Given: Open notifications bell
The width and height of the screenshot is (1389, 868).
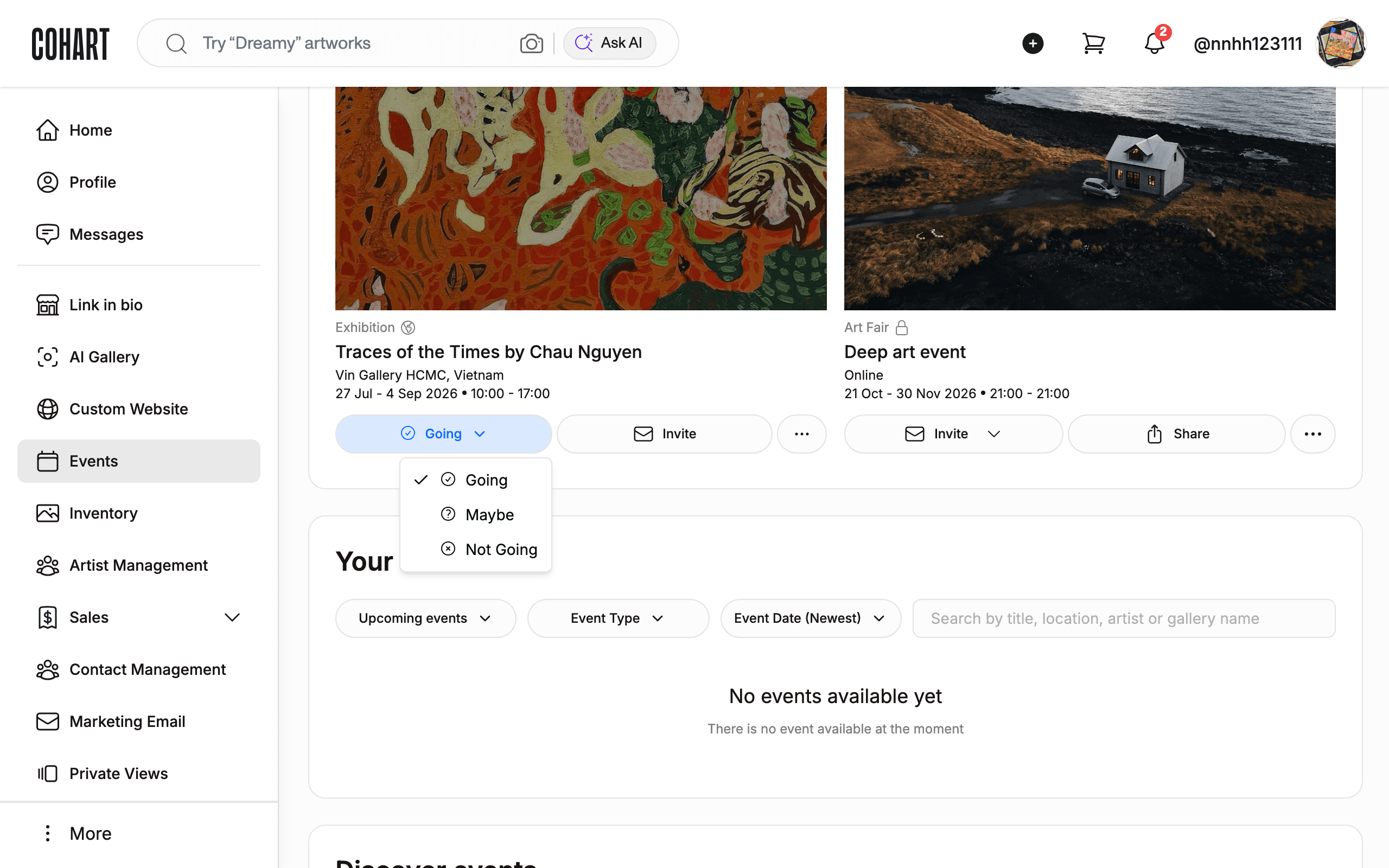Looking at the screenshot, I should tap(1154, 43).
